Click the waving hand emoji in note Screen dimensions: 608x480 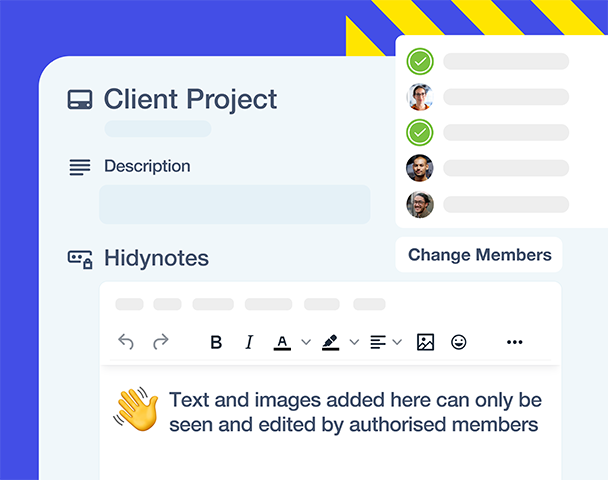click(x=136, y=409)
